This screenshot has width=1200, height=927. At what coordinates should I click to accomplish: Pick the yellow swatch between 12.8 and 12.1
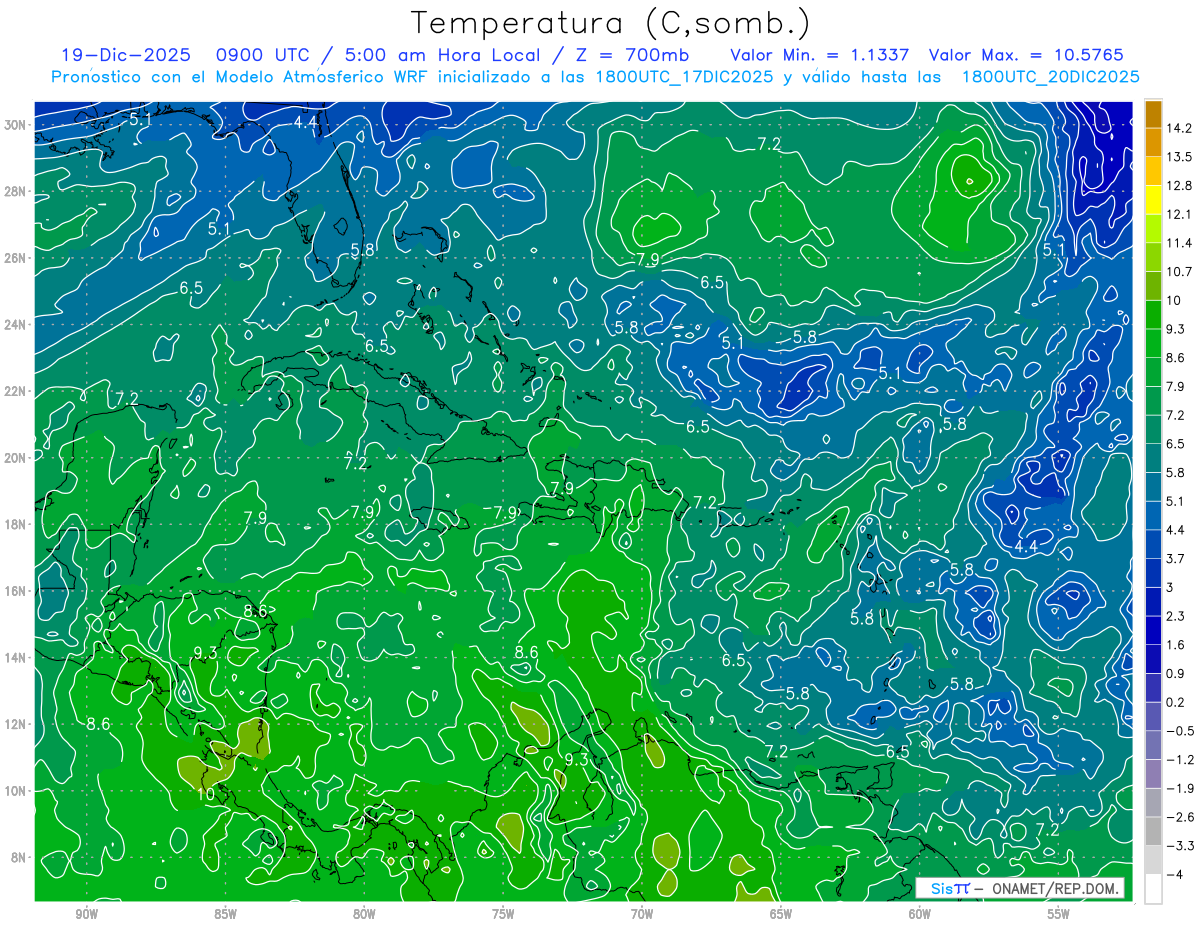[x=1153, y=200]
